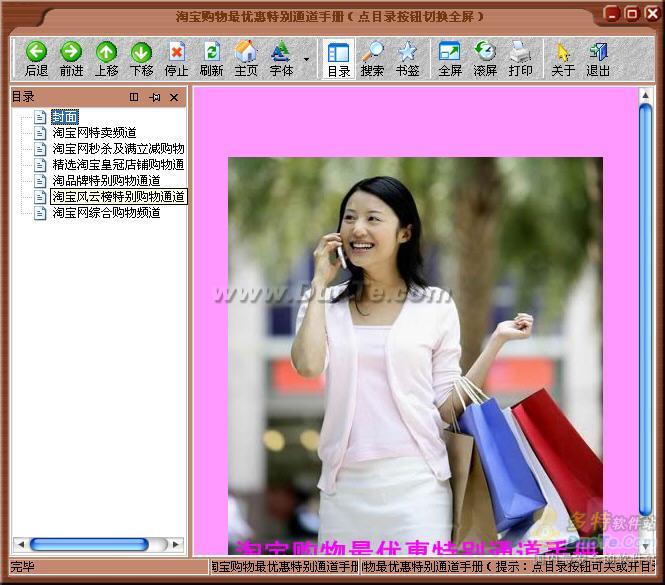Open 精选淘宝皇冠店铺购物通道 entry
This screenshot has height=585, width=665.
tap(118, 165)
